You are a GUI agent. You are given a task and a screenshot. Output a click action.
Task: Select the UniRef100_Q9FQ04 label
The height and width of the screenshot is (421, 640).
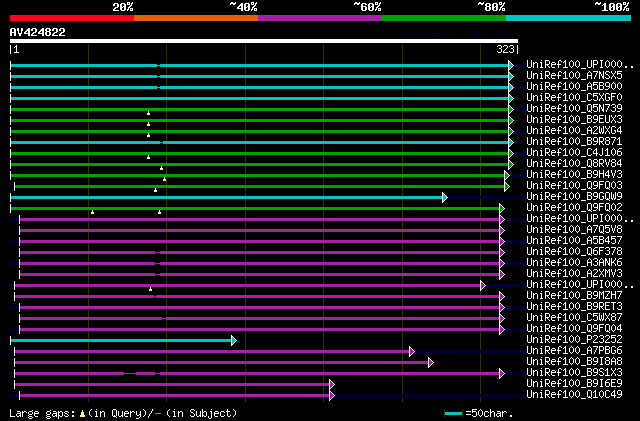pyautogui.click(x=574, y=329)
